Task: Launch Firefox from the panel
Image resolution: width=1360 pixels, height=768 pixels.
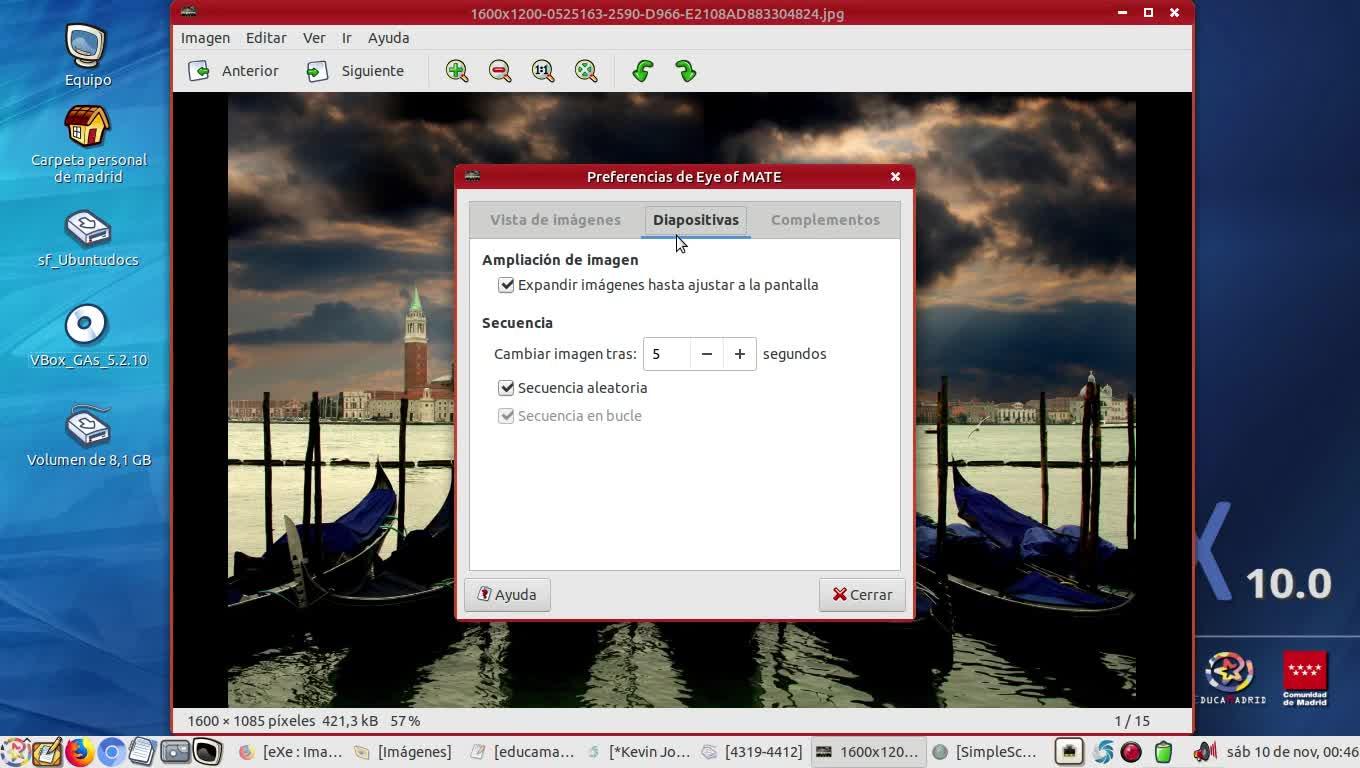Action: [x=79, y=752]
